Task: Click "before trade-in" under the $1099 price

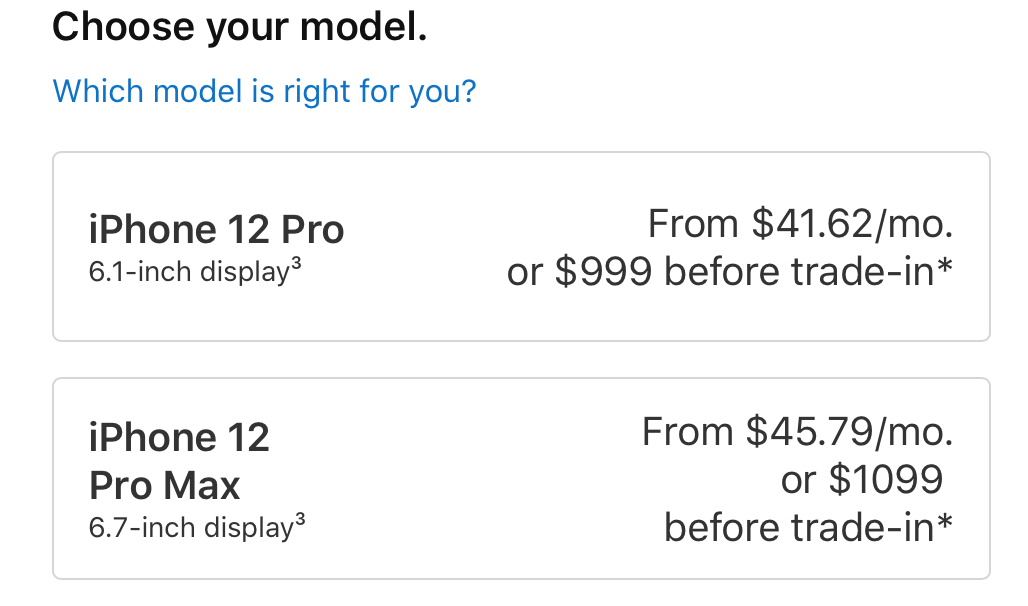Action: [796, 527]
